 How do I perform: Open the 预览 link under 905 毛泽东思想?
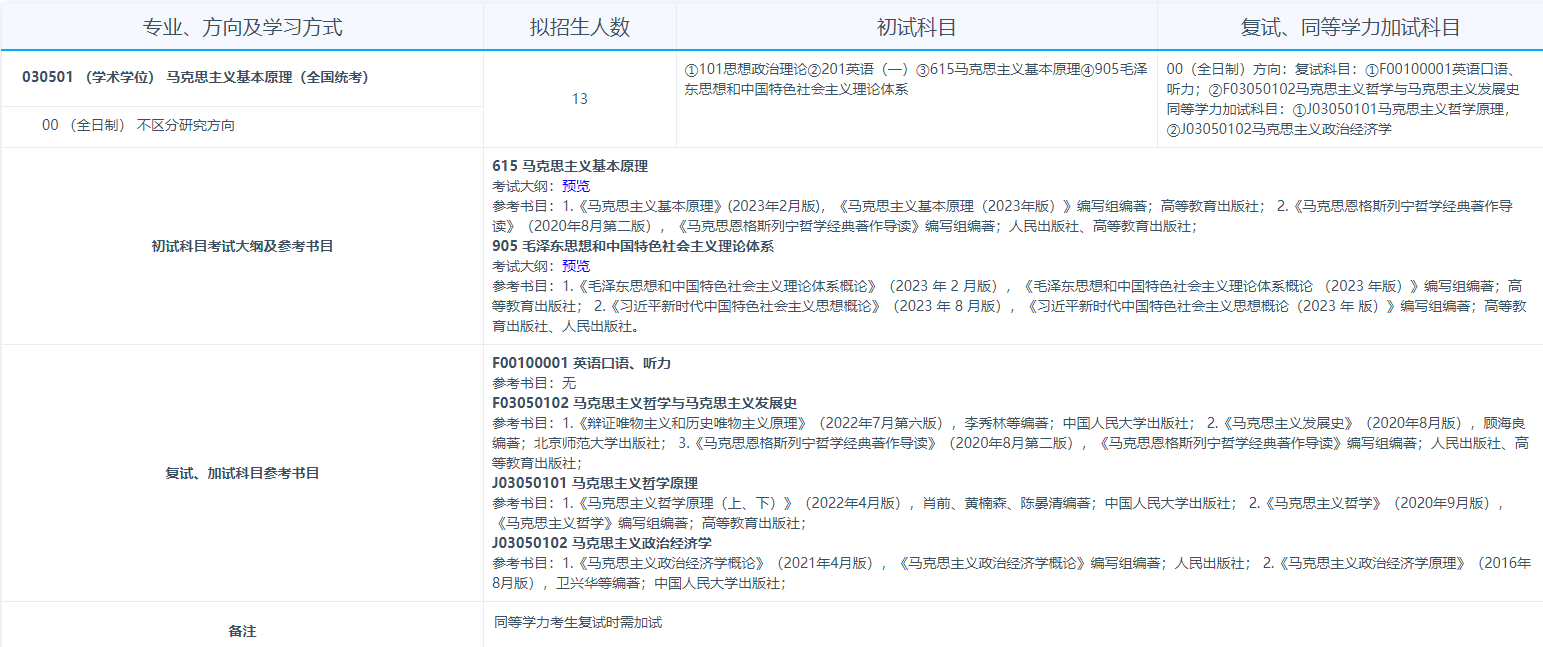coord(576,266)
